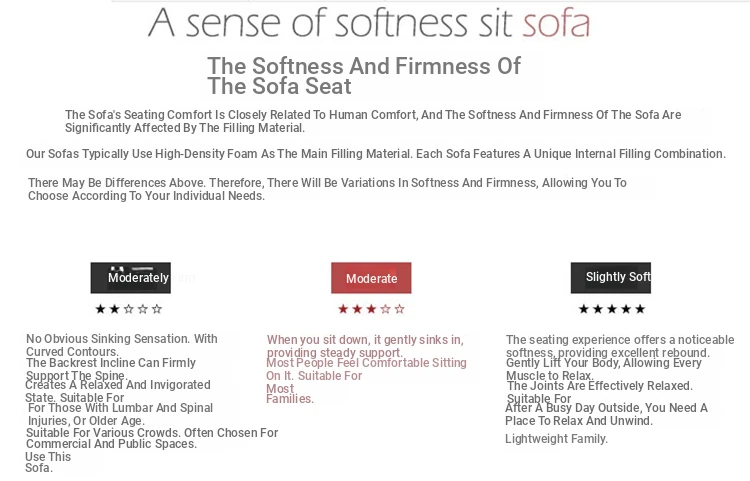
Task: Choose the "Slightly Soft" badge
Action: click(x=611, y=277)
